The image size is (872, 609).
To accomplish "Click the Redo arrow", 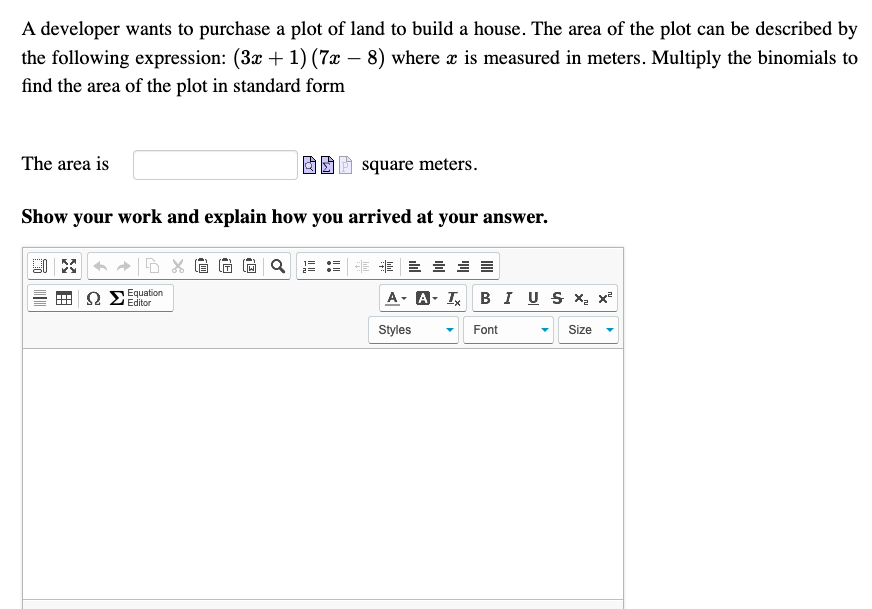I will point(123,266).
